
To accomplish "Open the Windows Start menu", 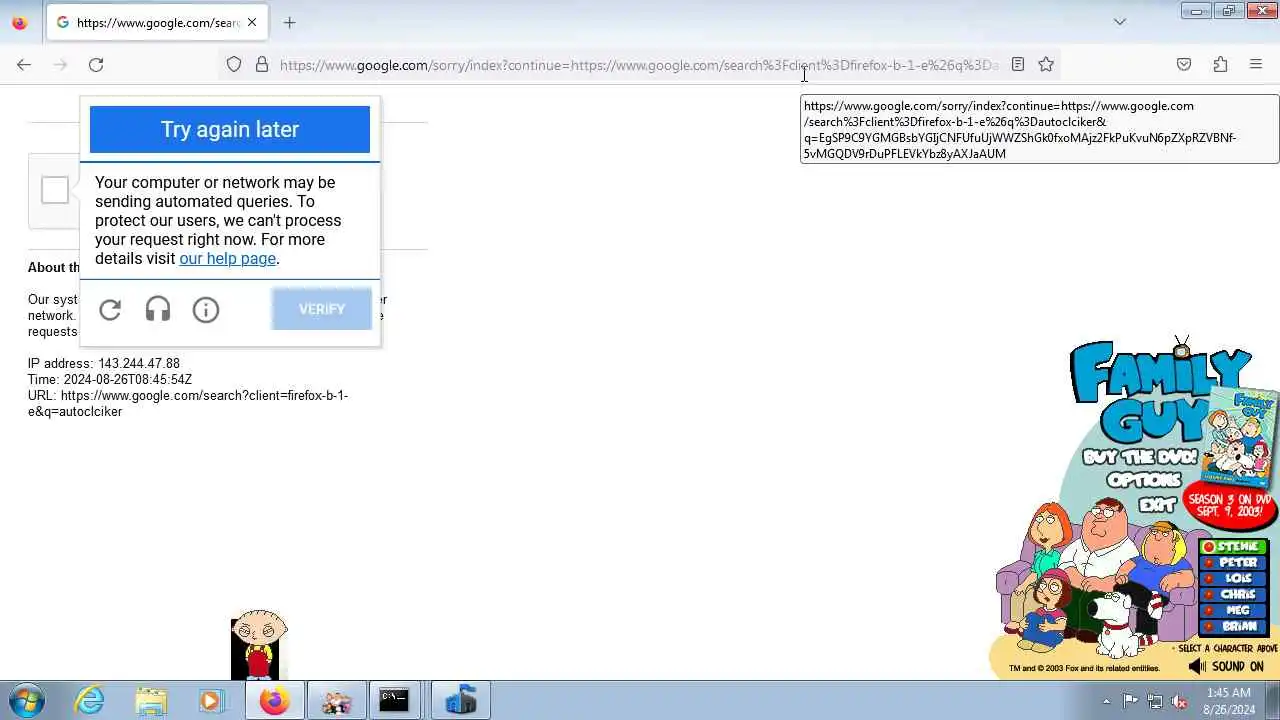I will [27, 701].
